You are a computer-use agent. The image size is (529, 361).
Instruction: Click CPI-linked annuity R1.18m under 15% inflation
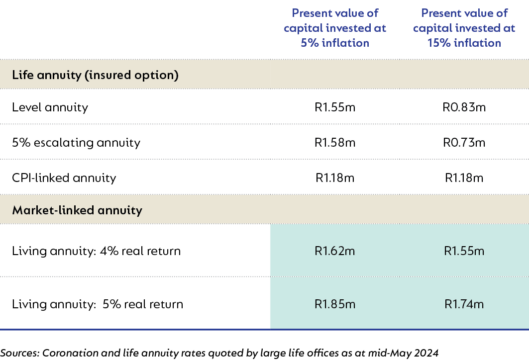[464, 178]
